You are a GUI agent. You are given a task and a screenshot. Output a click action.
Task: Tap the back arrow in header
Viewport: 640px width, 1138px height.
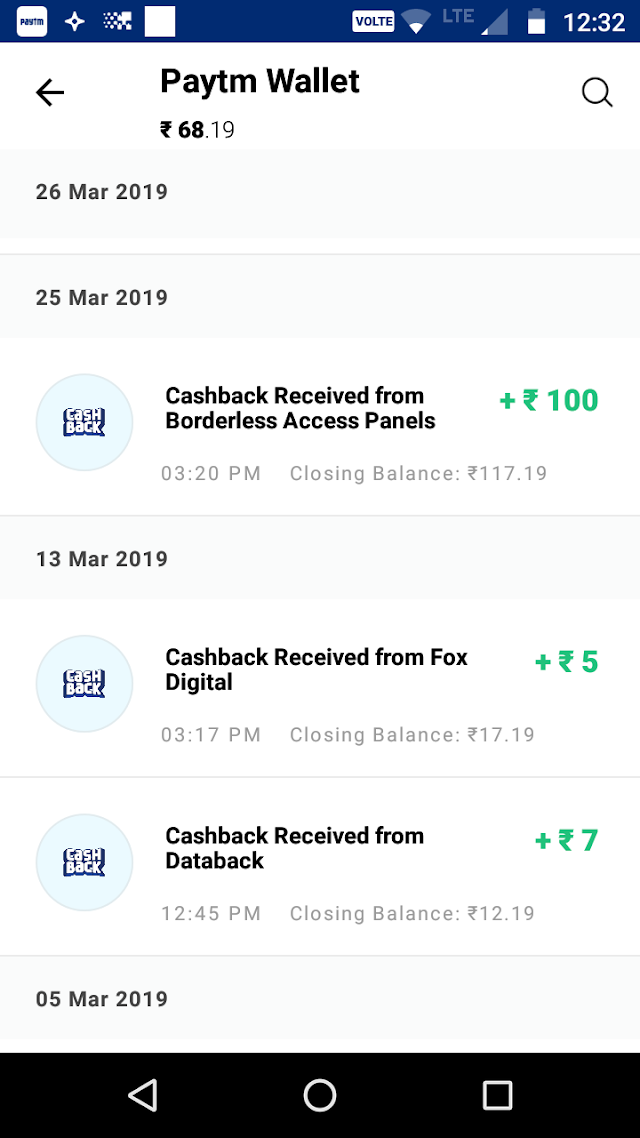(50, 93)
